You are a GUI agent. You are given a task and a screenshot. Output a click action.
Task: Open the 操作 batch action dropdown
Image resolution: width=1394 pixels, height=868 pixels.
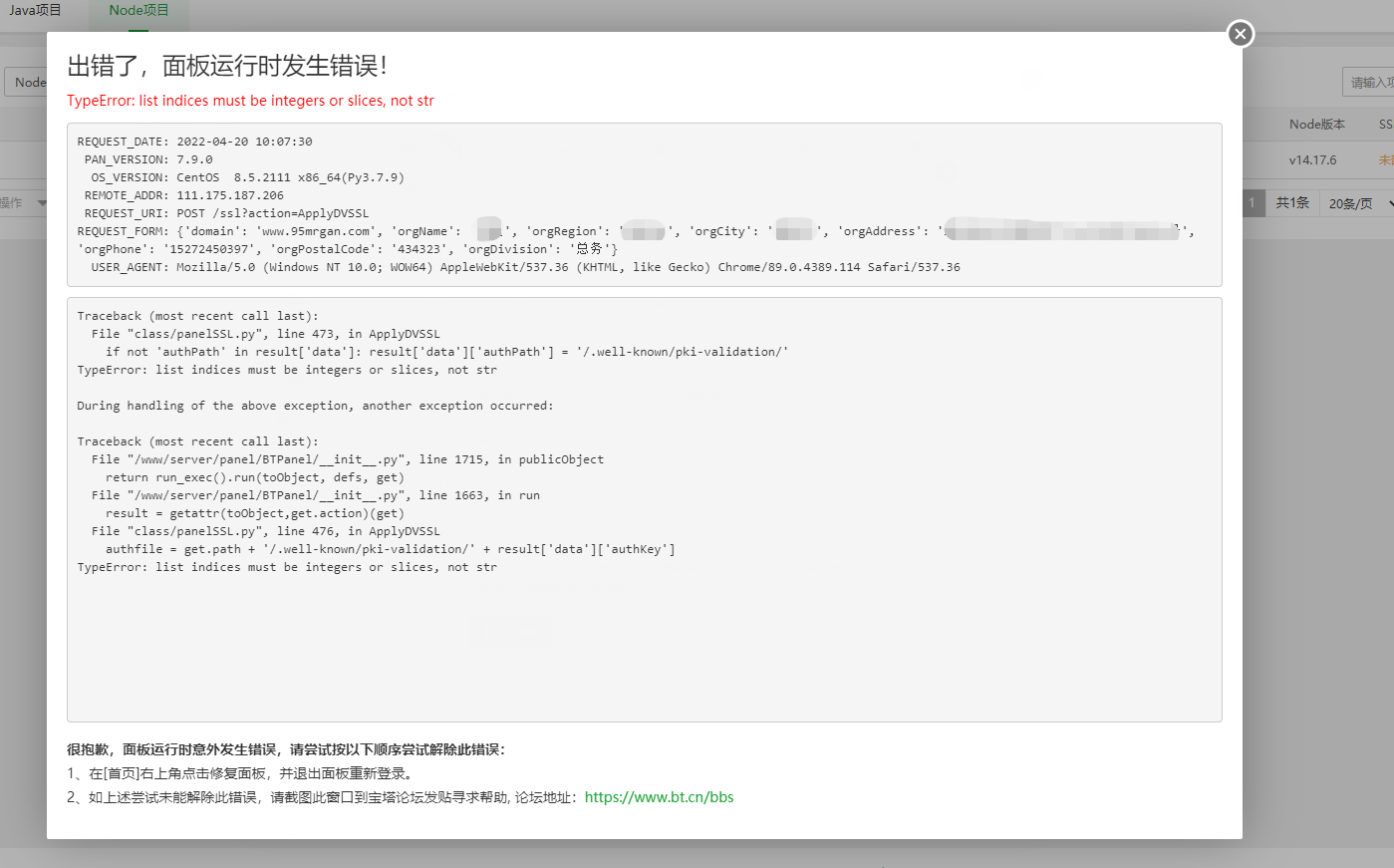24,202
